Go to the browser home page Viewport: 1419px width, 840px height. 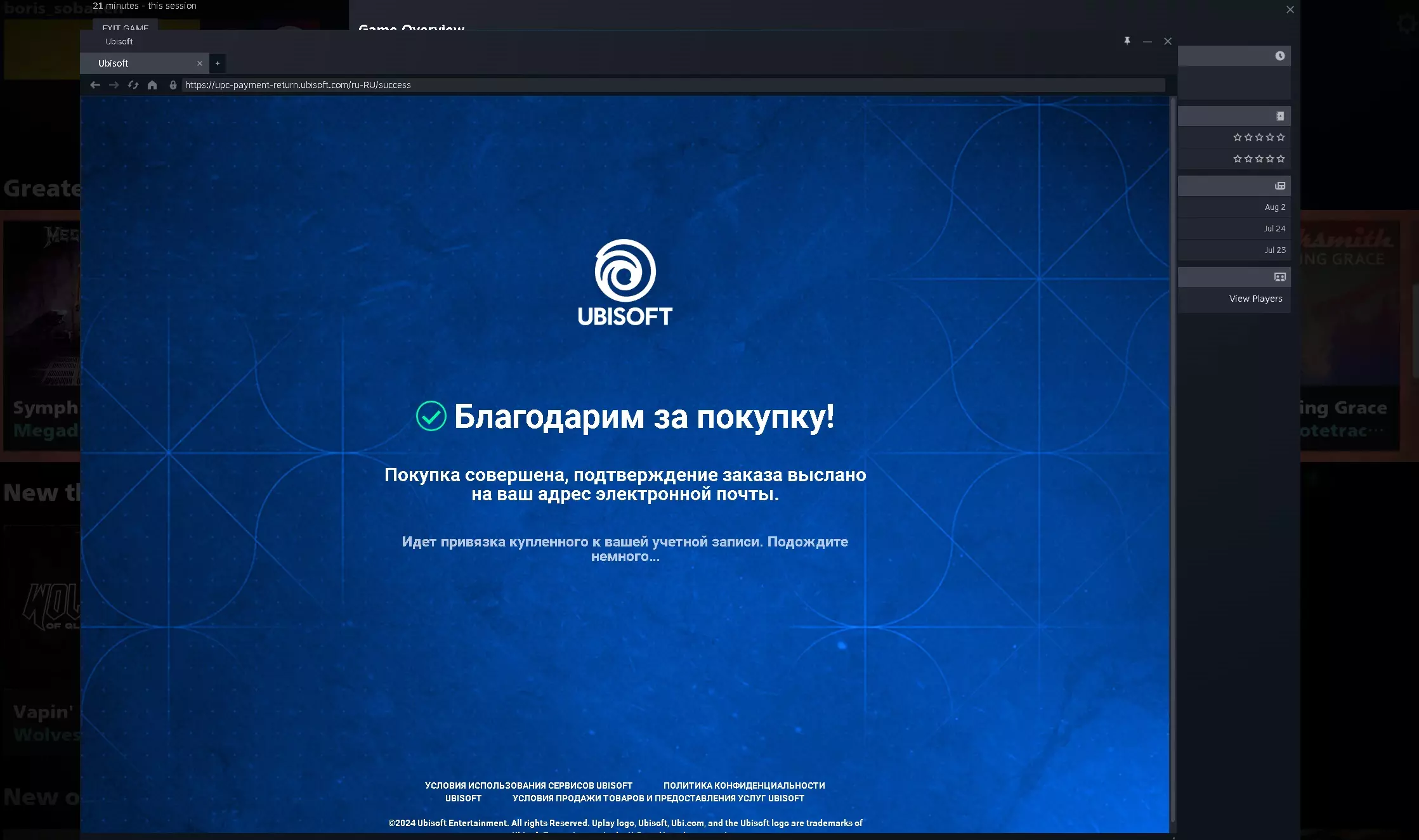pyautogui.click(x=152, y=85)
